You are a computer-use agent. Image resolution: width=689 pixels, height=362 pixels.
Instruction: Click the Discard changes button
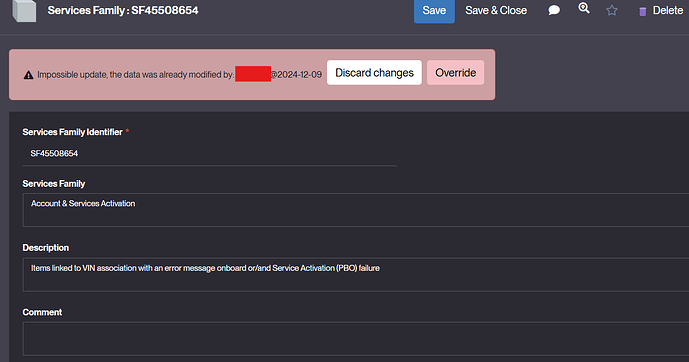[x=374, y=72]
